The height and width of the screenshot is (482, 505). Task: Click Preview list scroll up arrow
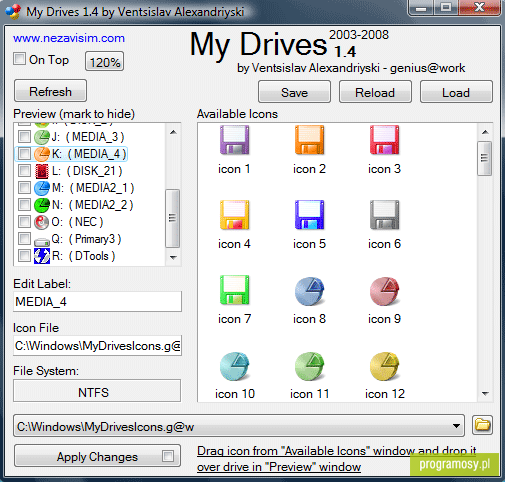click(173, 132)
